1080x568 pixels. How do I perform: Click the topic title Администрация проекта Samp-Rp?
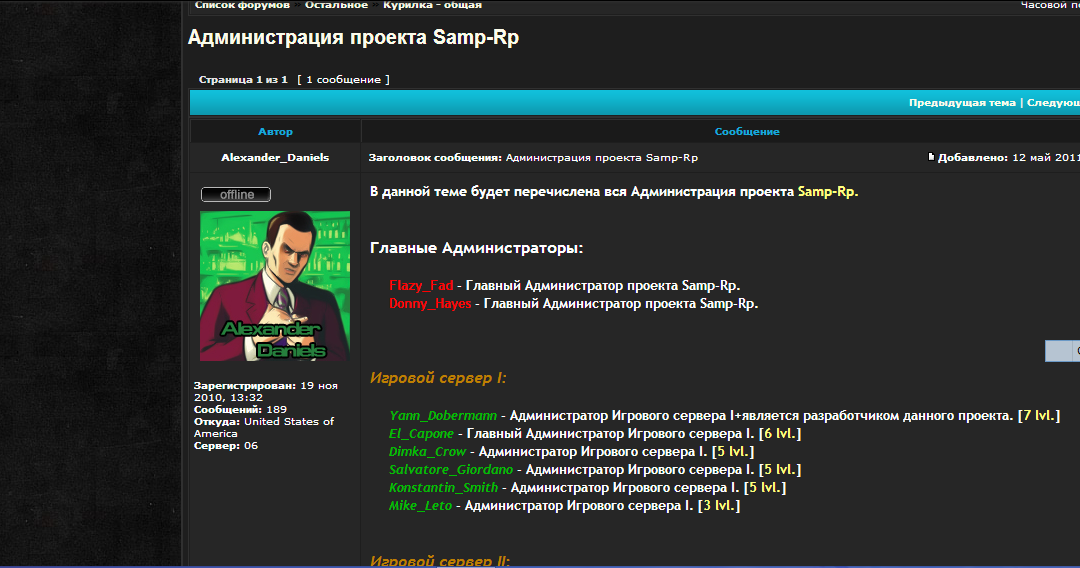pyautogui.click(x=353, y=38)
